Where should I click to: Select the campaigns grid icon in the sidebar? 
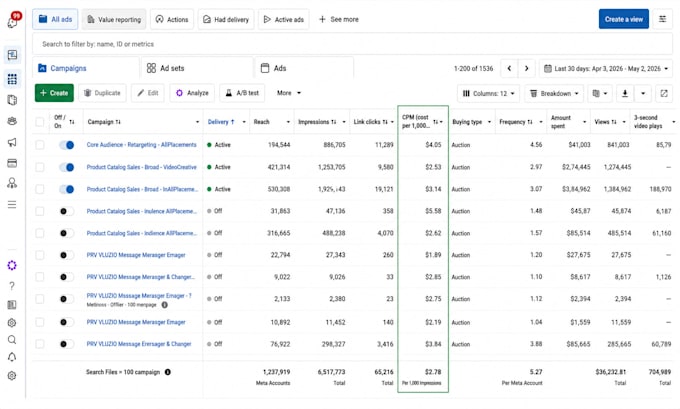12,79
